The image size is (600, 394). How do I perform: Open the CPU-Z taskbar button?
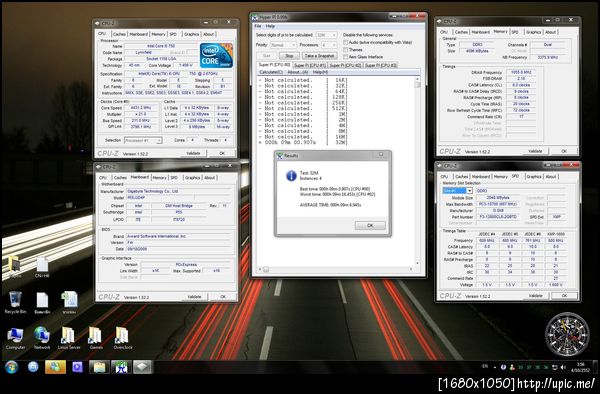142,367
